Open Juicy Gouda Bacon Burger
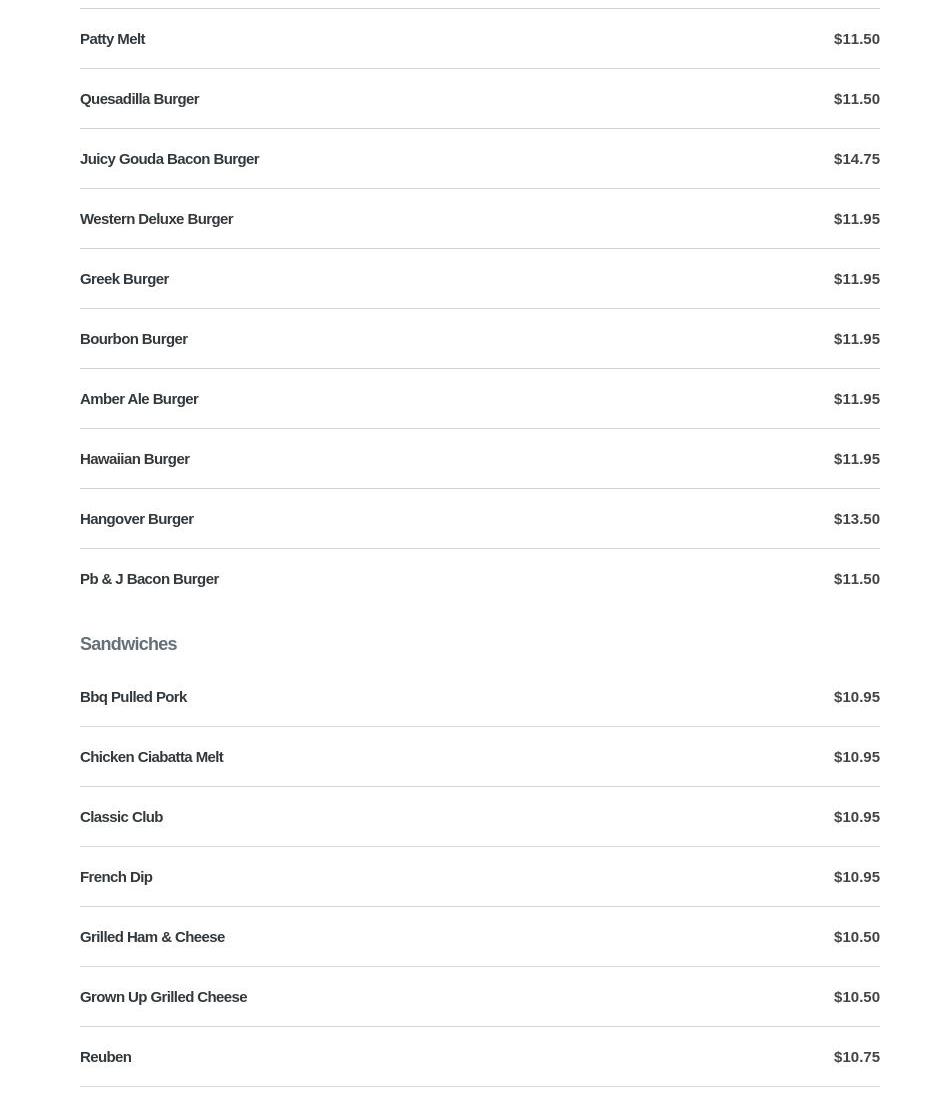 point(169,159)
